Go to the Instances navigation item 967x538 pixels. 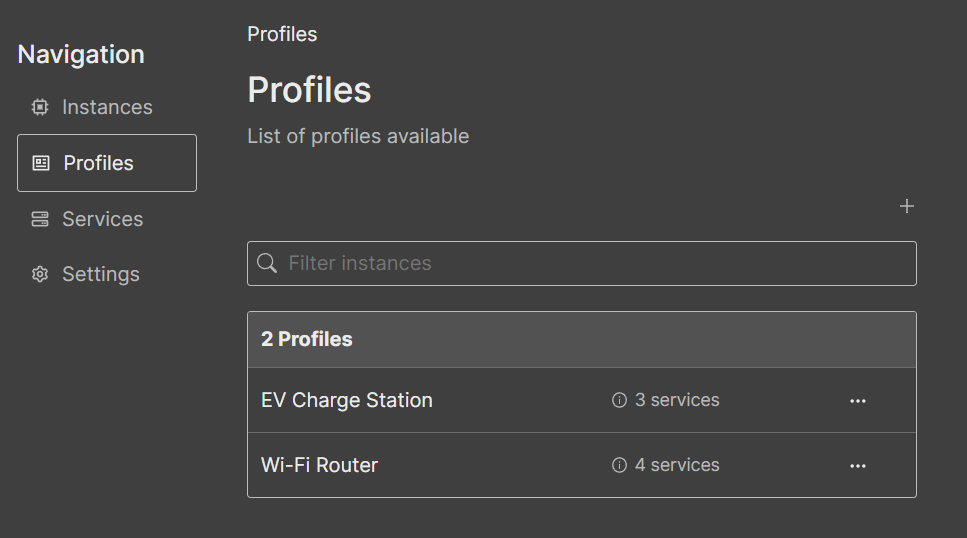(107, 107)
